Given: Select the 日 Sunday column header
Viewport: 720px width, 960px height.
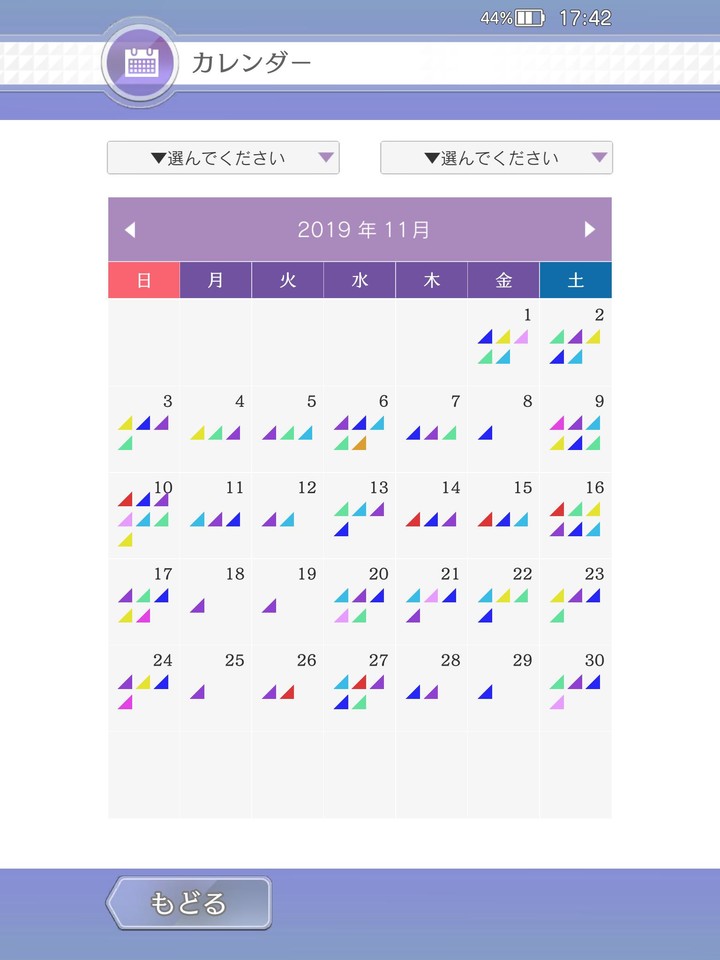Looking at the screenshot, I should tap(144, 280).
